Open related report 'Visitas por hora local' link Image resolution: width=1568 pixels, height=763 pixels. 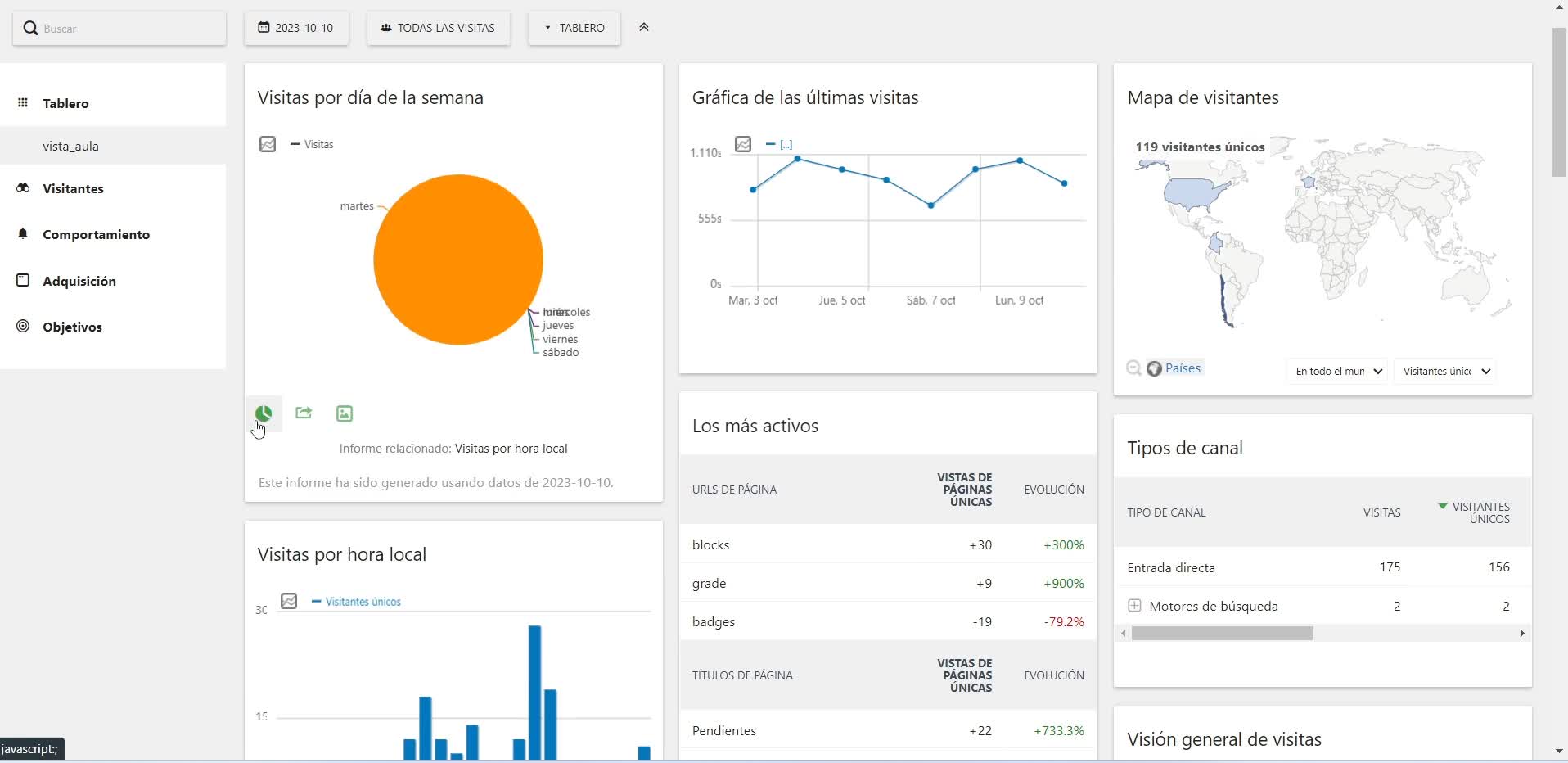[x=511, y=449]
